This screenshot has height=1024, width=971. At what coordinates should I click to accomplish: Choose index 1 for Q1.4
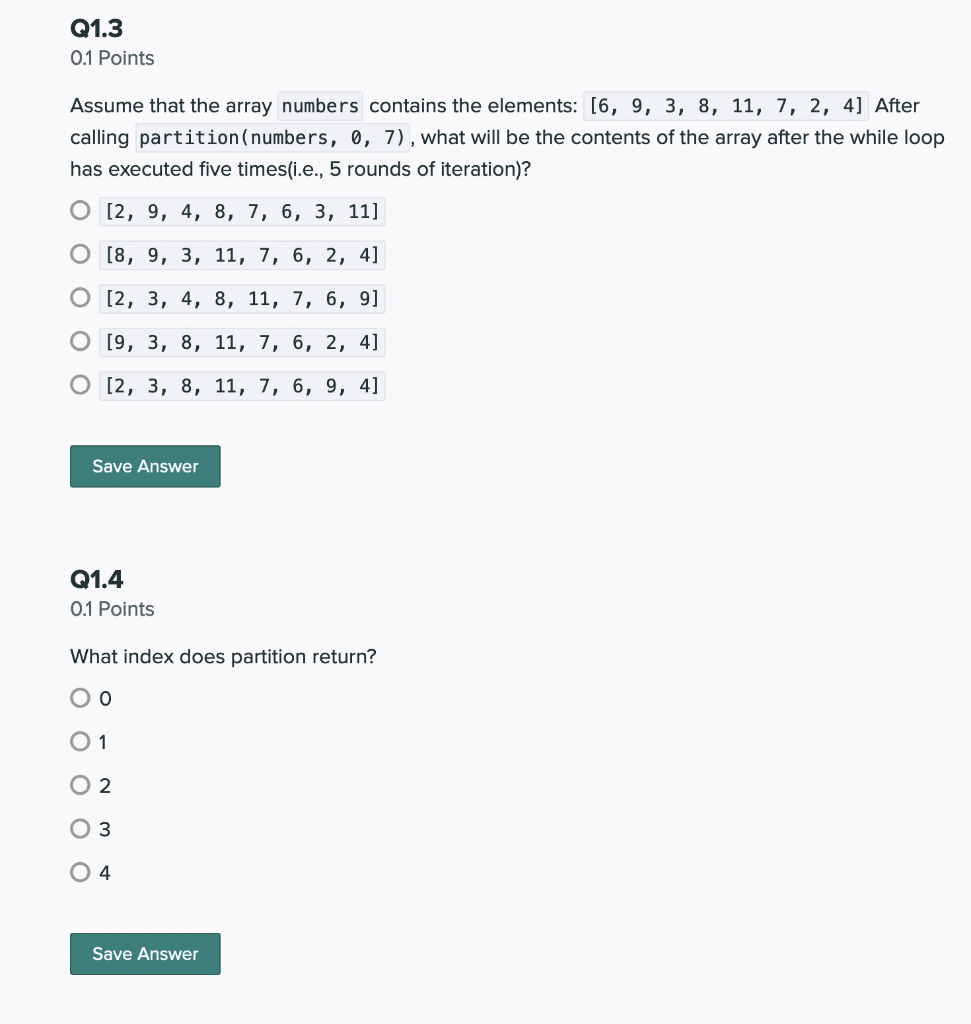tap(79, 741)
